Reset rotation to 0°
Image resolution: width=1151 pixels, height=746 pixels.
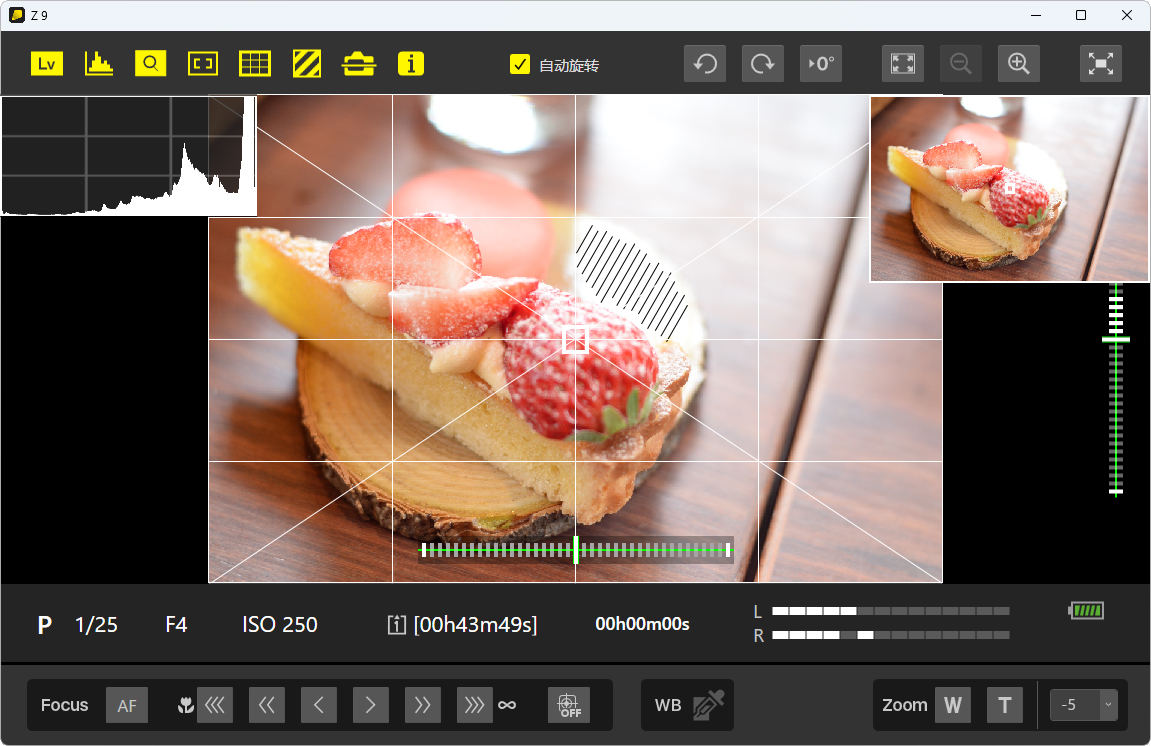click(x=821, y=64)
